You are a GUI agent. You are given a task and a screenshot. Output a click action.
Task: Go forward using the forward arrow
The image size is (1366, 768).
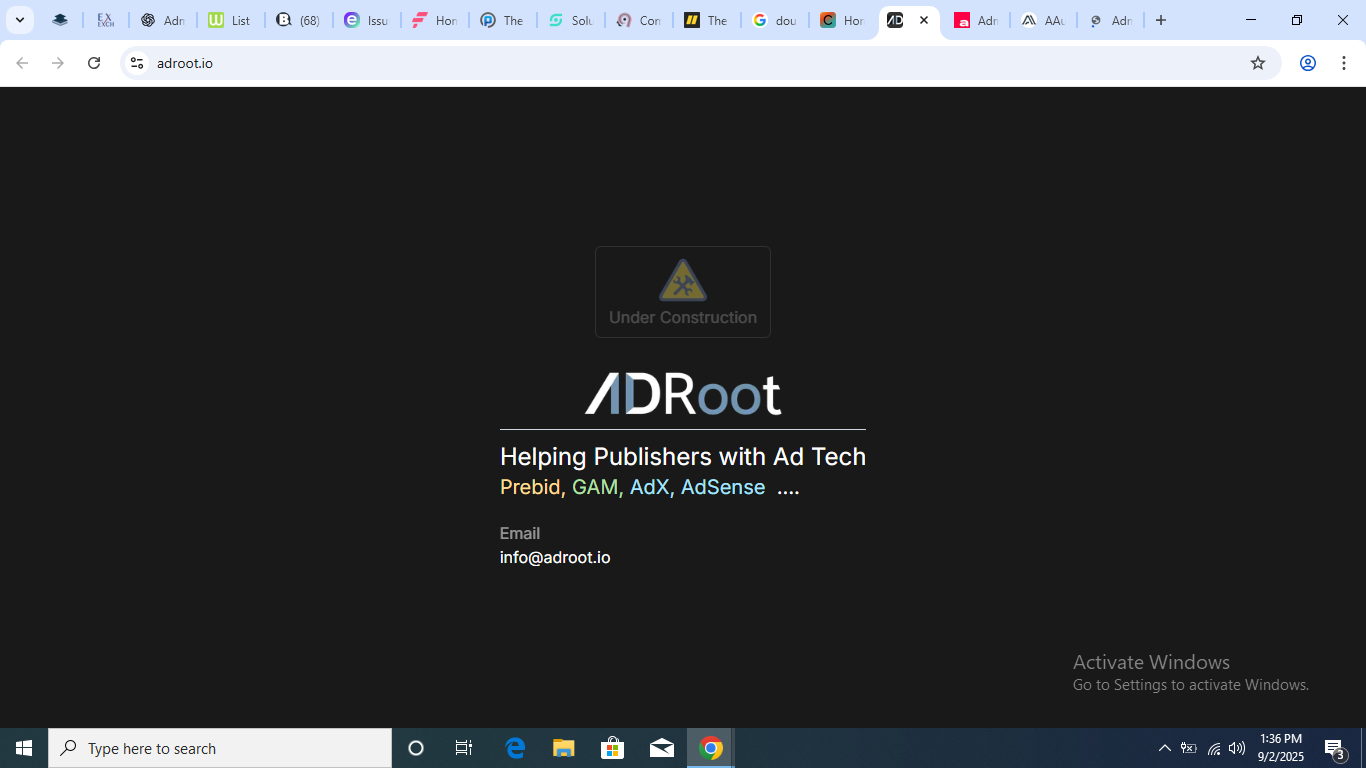coord(58,63)
